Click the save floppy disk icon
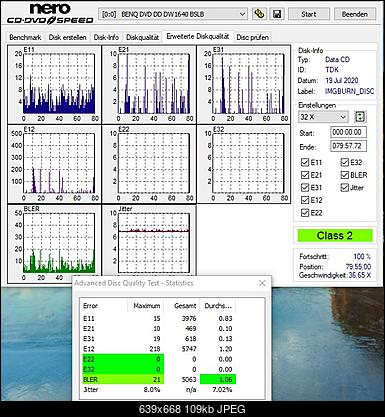This screenshot has height=417, width=385. pos(277,14)
